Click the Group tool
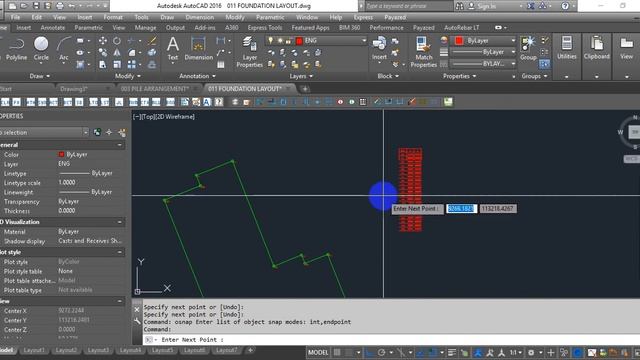 tap(528, 49)
